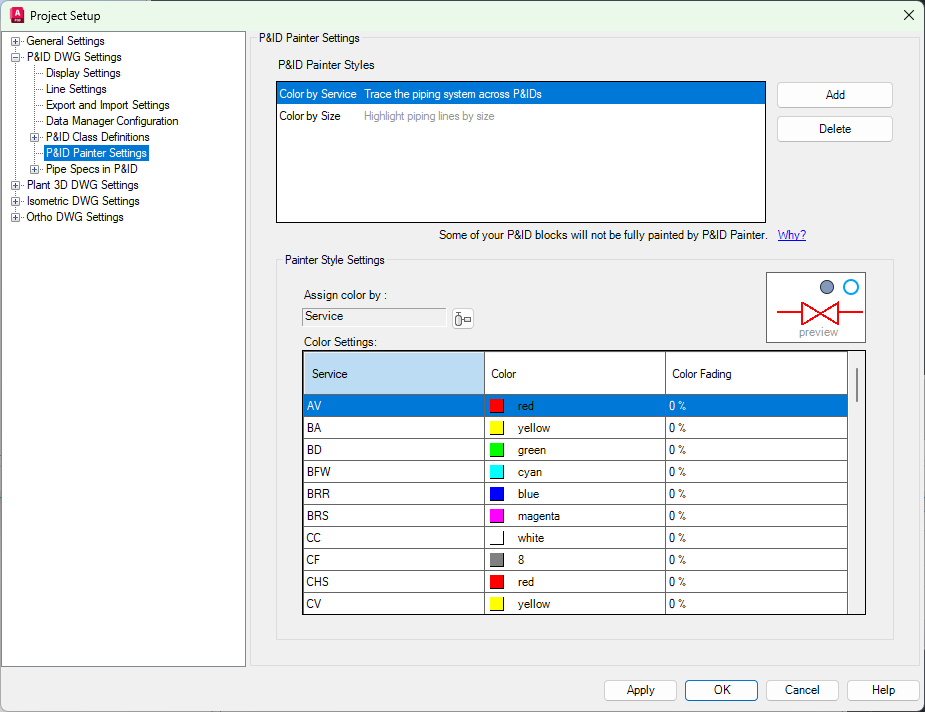Click the Color column header
Image resolution: width=925 pixels, height=712 pixels.
click(x=575, y=374)
